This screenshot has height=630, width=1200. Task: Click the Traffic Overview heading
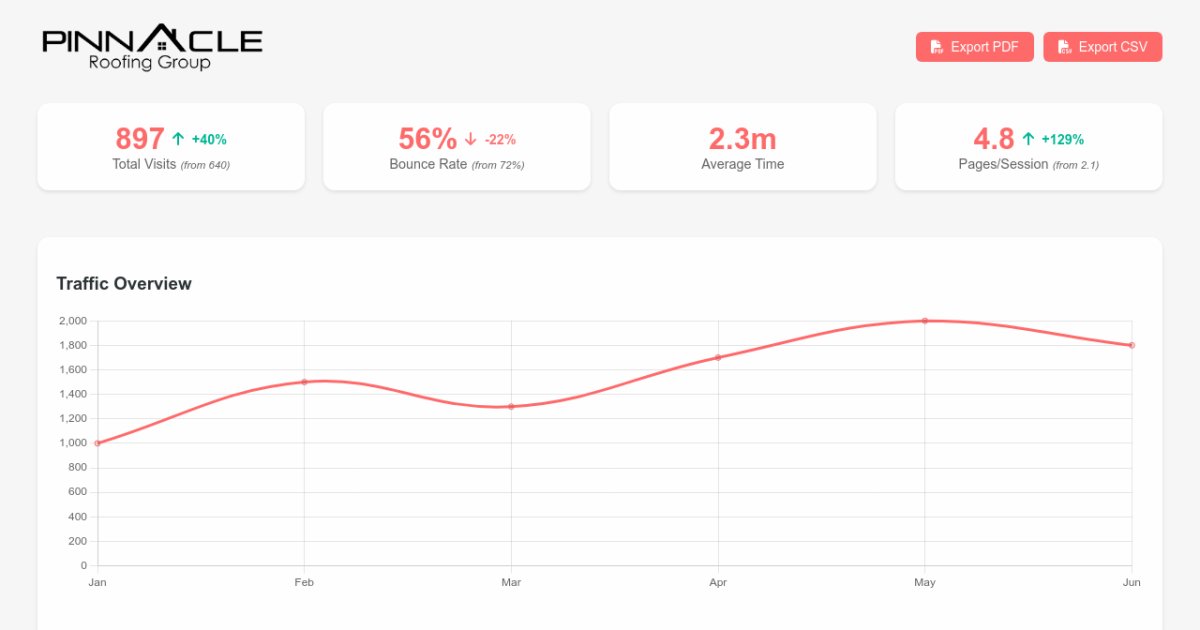pos(124,284)
